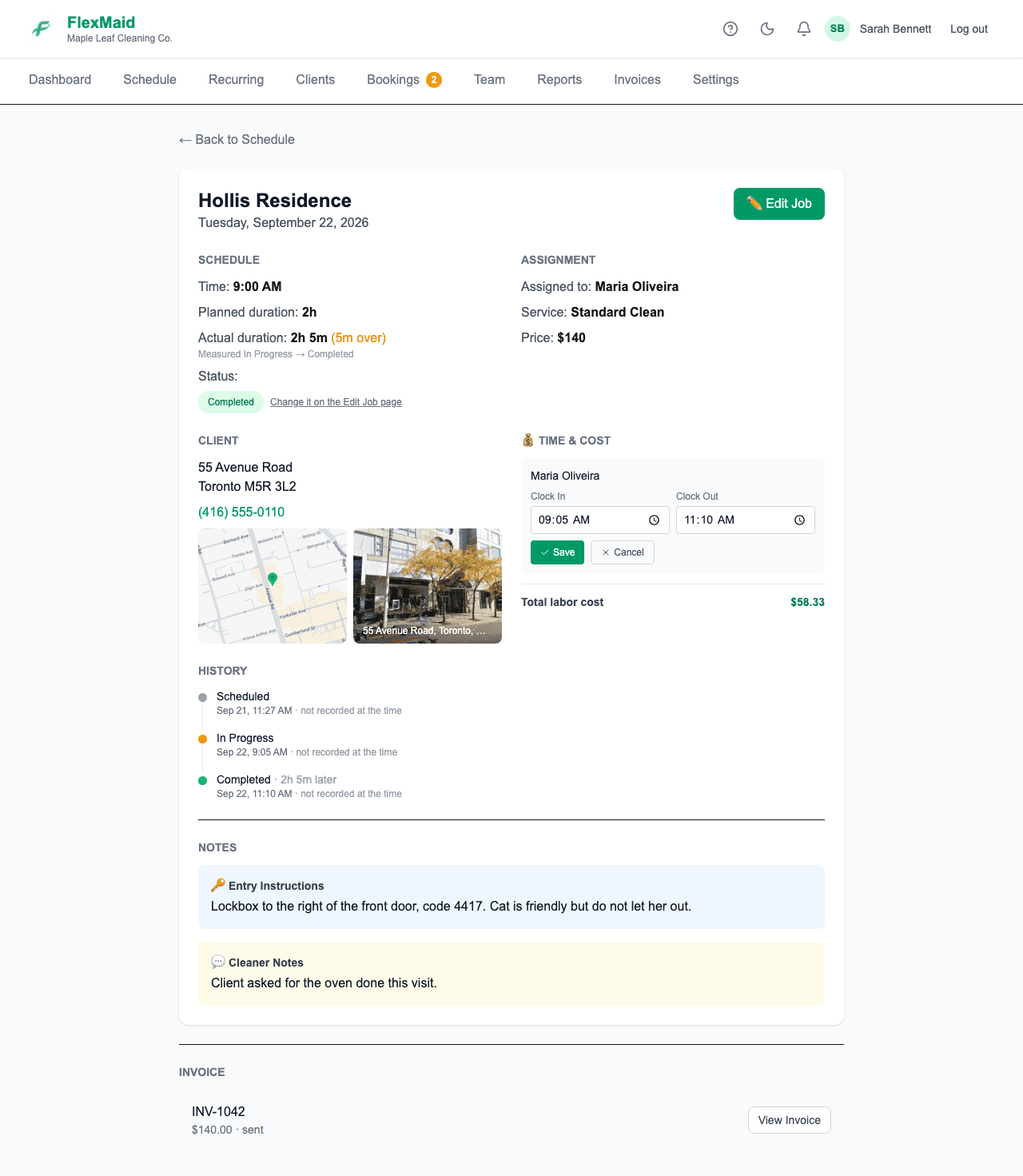Log out of the account
The height and width of the screenshot is (1176, 1023).
pos(969,29)
